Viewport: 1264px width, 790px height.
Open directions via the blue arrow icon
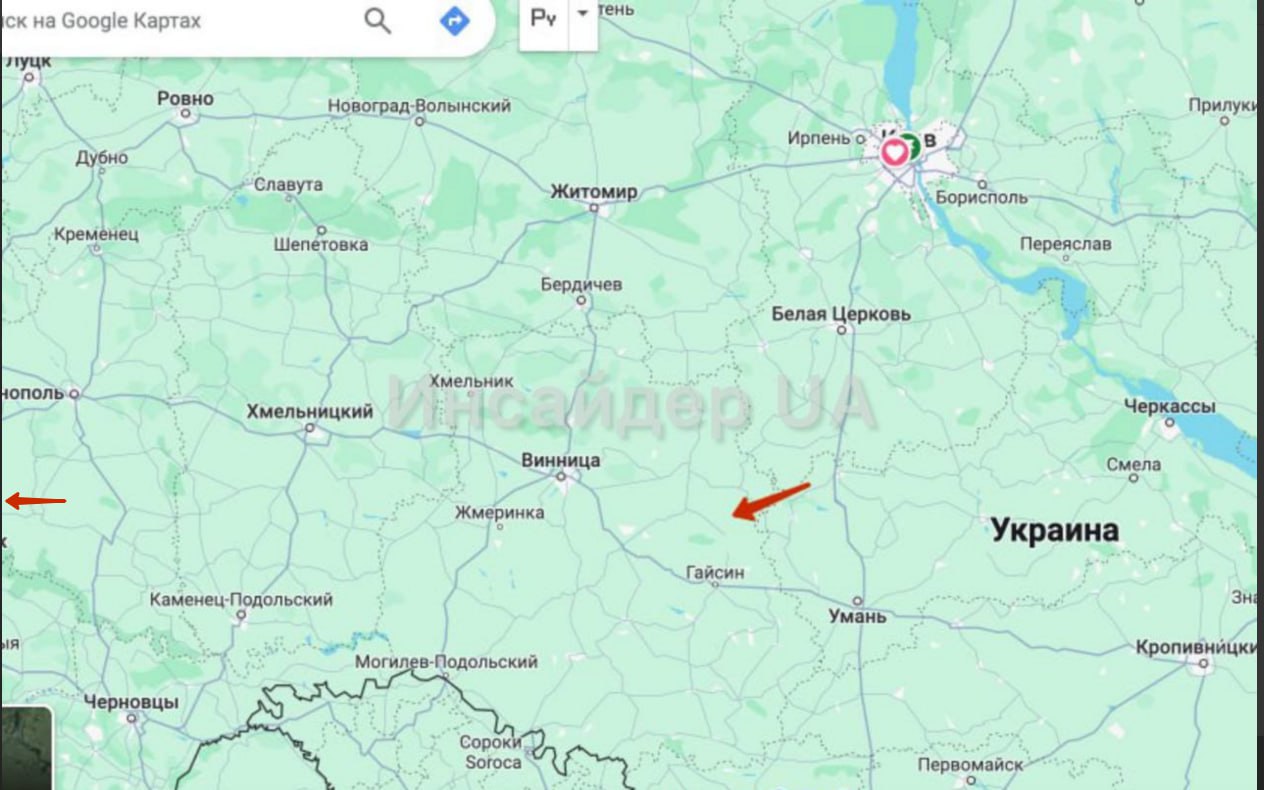455,20
